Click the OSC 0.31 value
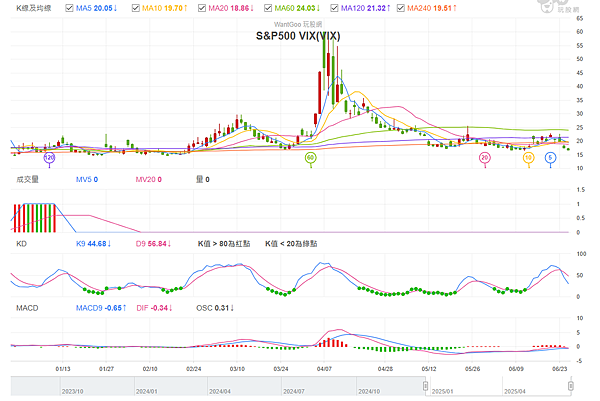The image size is (600, 401). pos(215,308)
